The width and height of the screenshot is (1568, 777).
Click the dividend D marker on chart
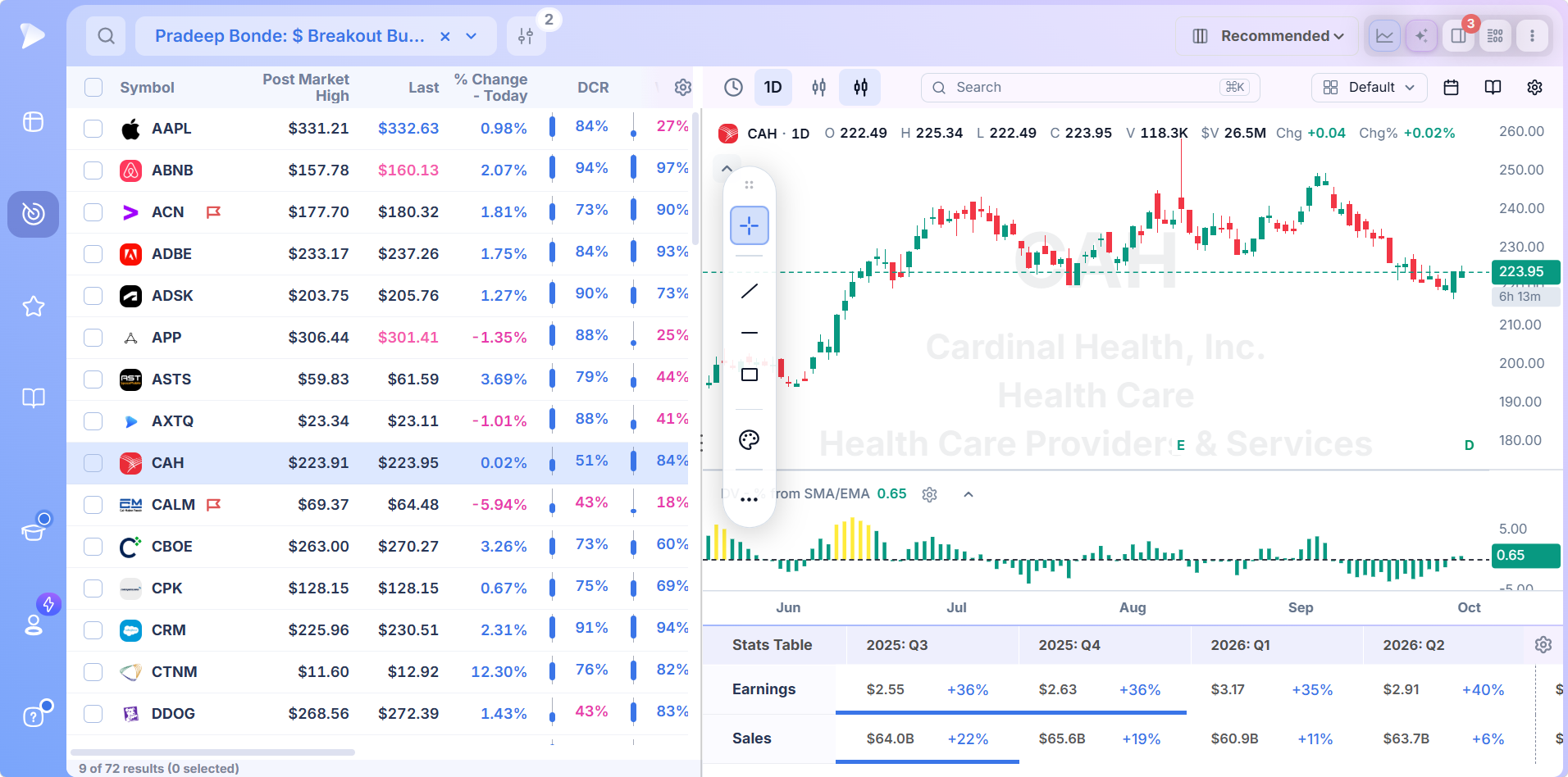1469,445
